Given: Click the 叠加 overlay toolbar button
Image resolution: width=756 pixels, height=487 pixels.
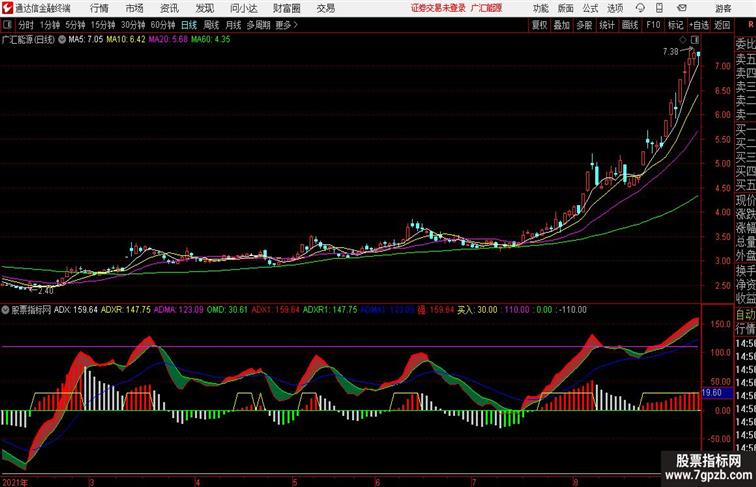Looking at the screenshot, I should tap(562, 25).
